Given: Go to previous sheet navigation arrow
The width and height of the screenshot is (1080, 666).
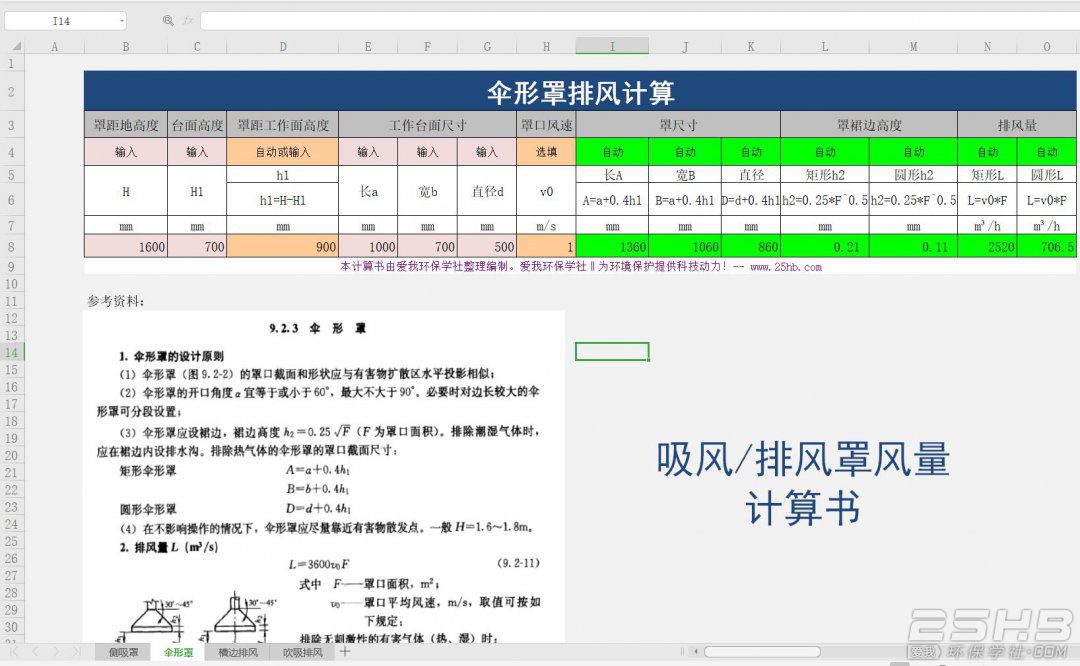Looking at the screenshot, I should [x=36, y=652].
